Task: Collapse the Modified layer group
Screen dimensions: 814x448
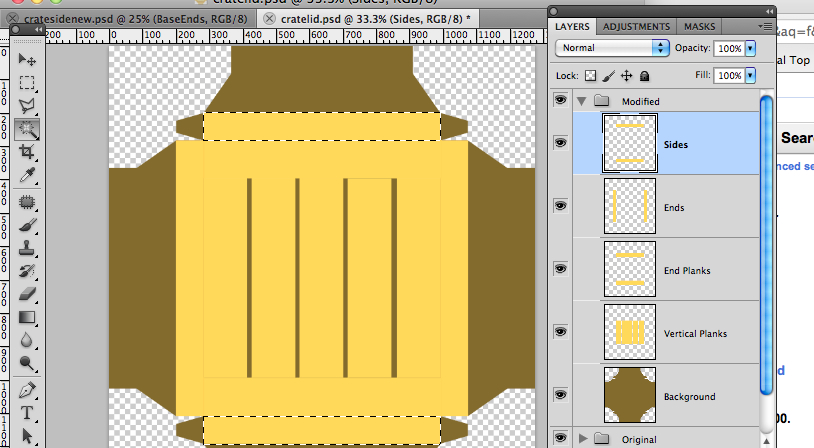Action: coord(581,101)
